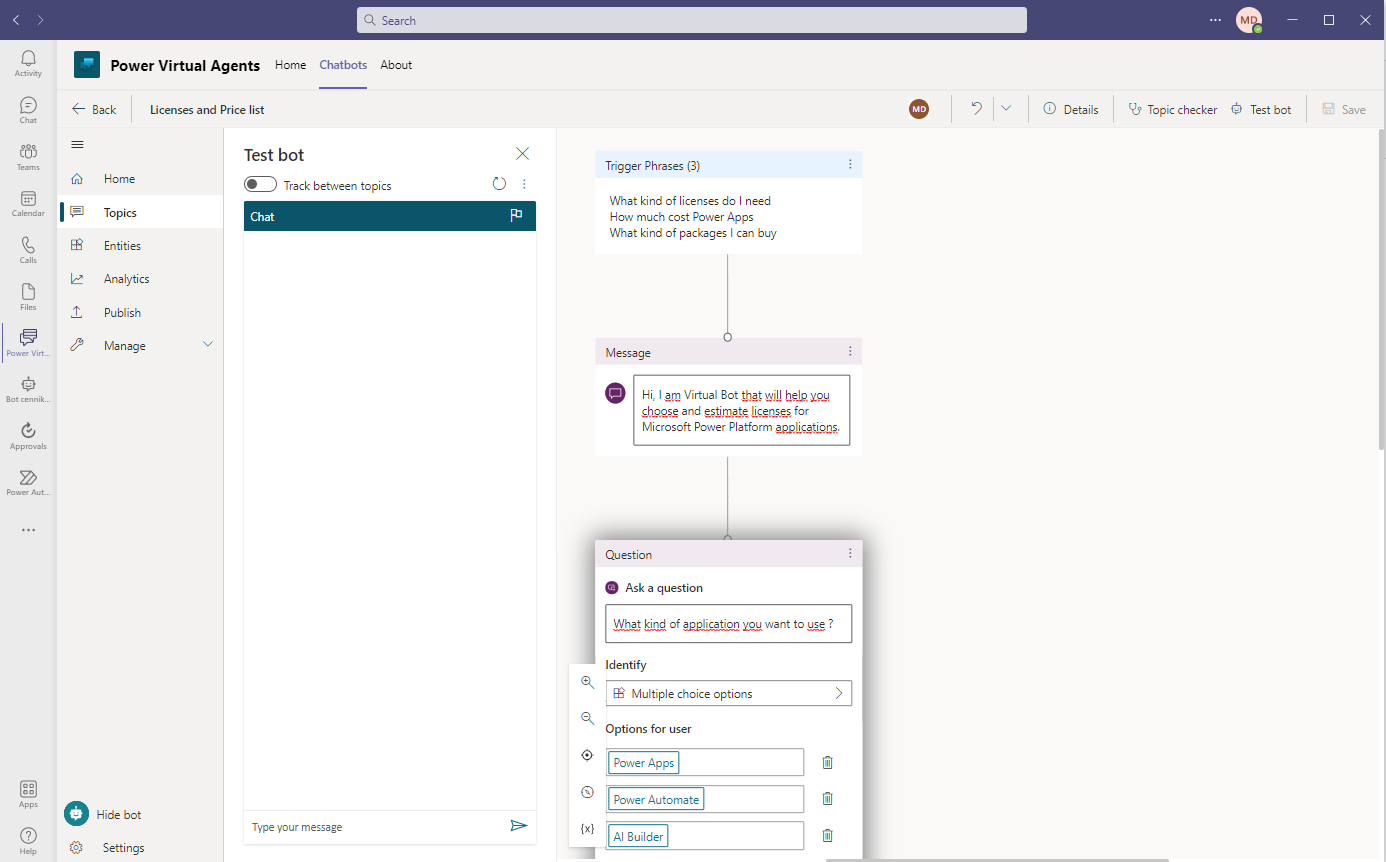Switch to the Chatbots tab
1386x862 pixels.
343,65
